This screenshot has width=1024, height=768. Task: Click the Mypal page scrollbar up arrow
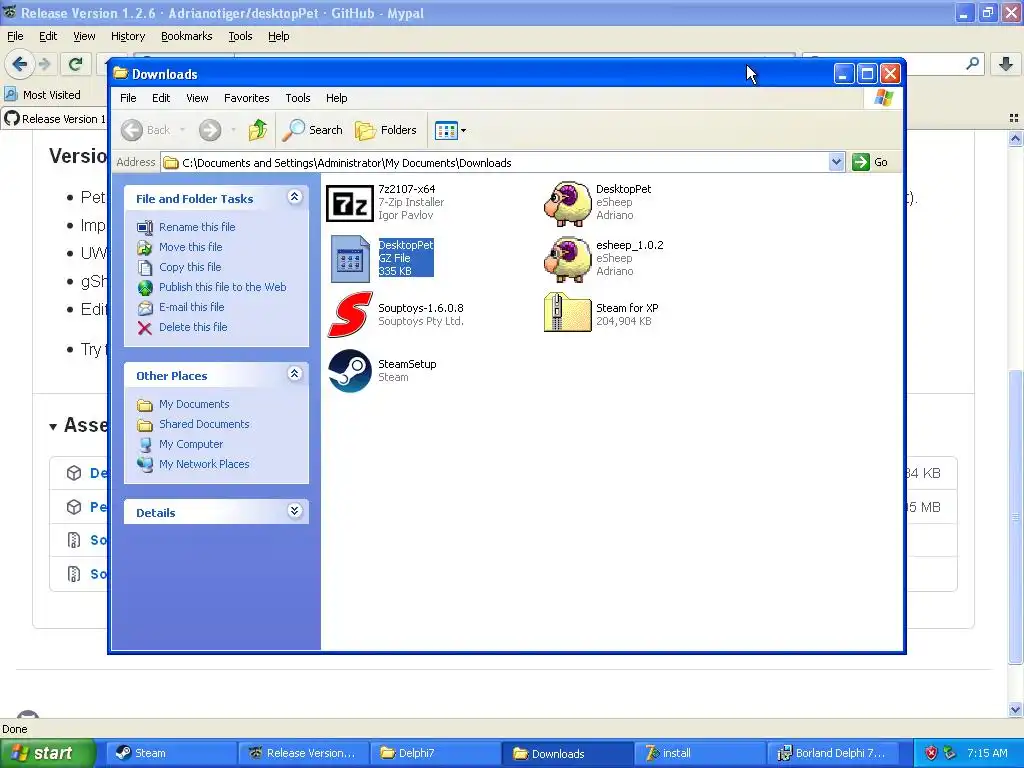coord(1015,138)
